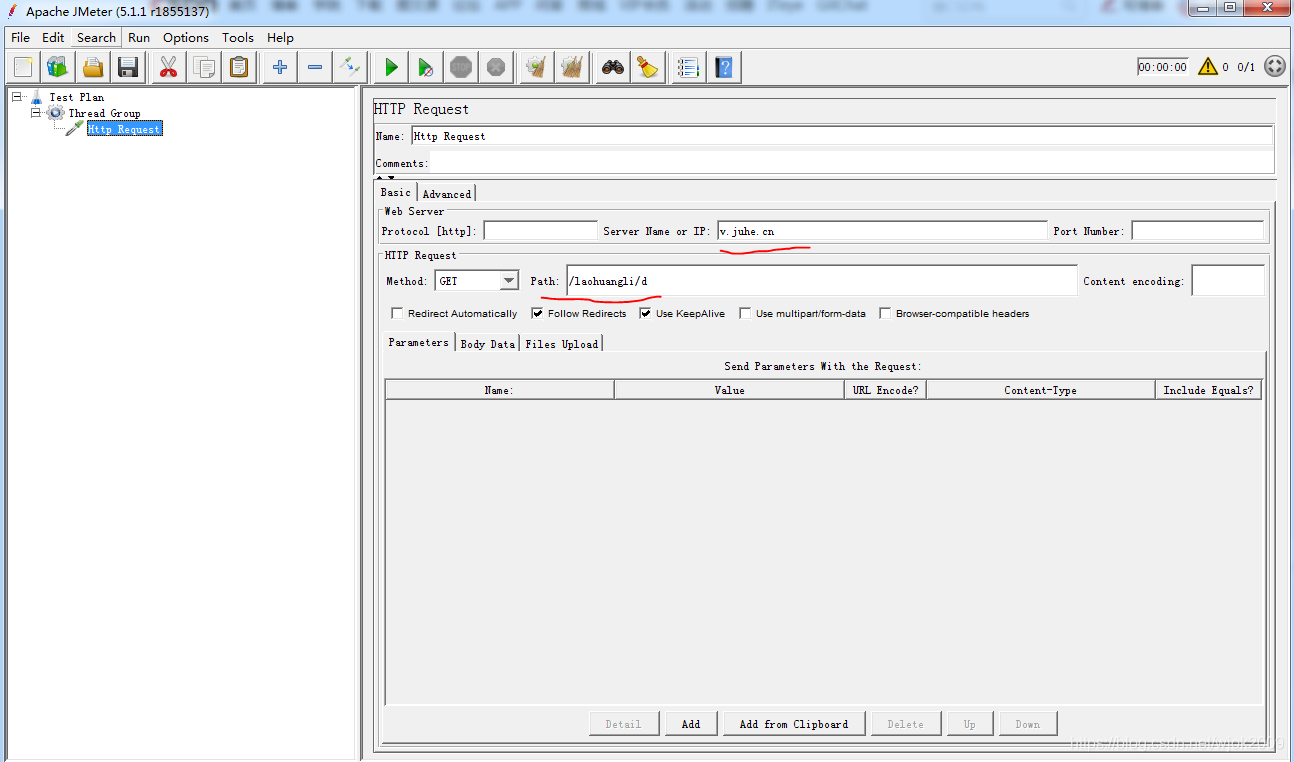Open the Tools menu
The image size is (1294, 762).
pos(238,38)
